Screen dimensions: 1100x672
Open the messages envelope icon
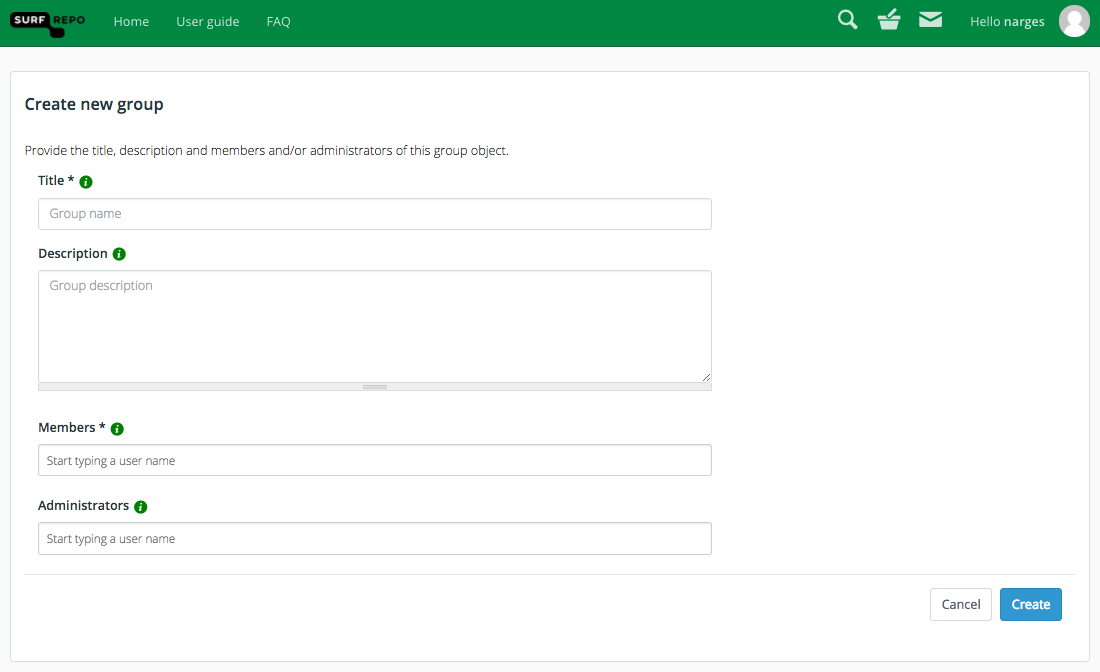pyautogui.click(x=930, y=20)
